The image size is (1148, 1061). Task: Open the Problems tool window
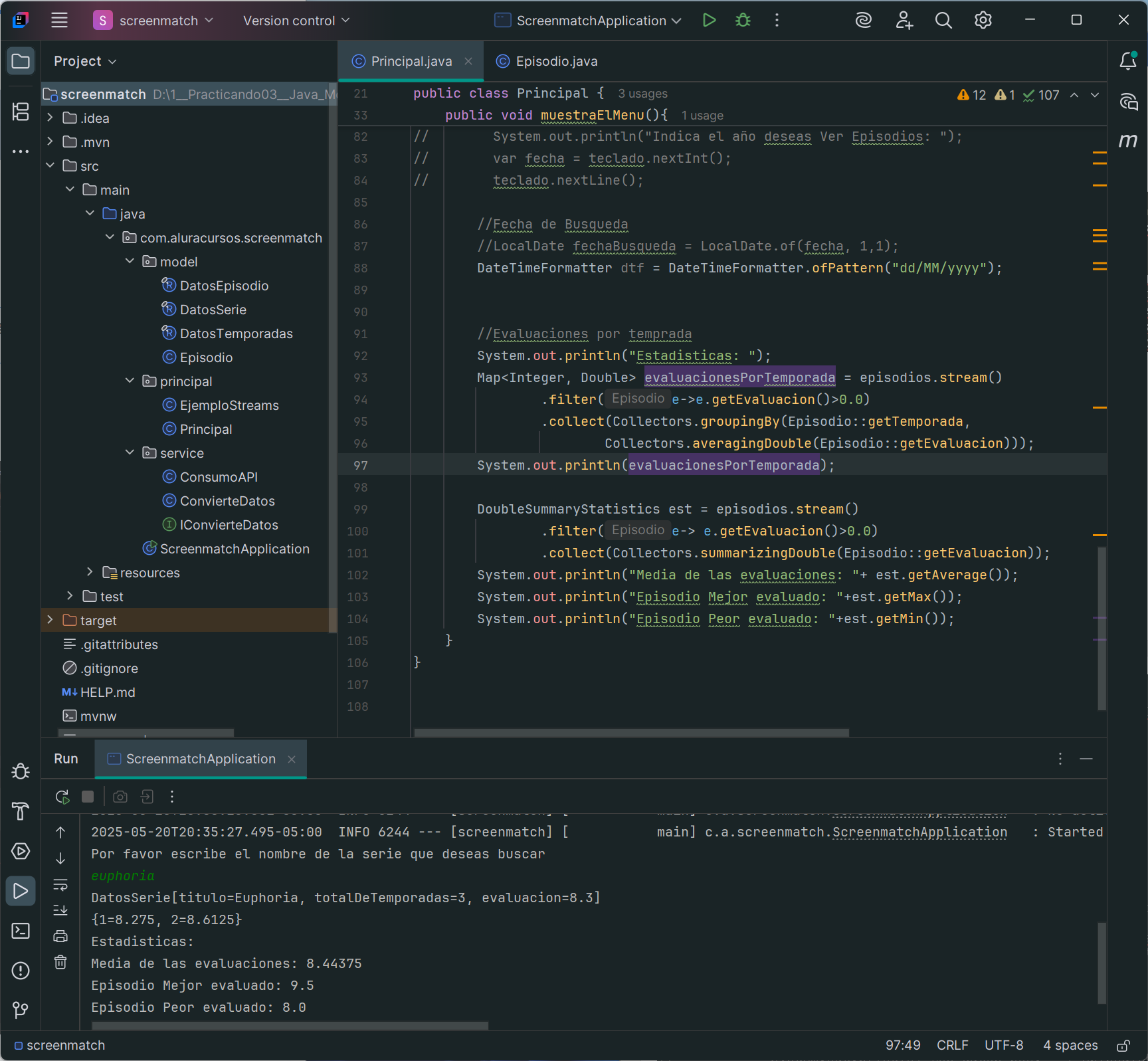(21, 971)
